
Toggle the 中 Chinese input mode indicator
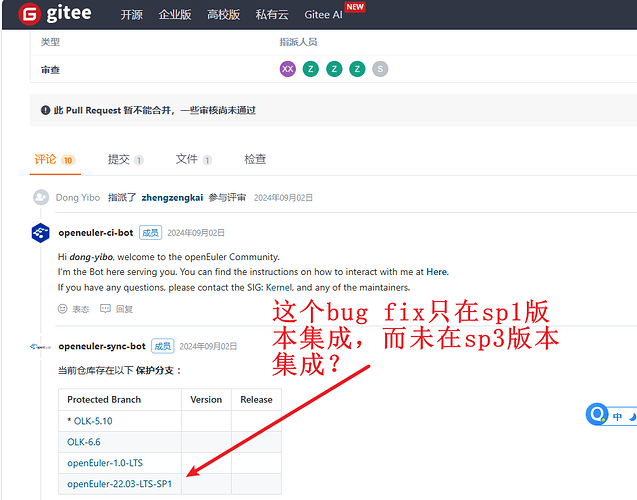coord(618,417)
